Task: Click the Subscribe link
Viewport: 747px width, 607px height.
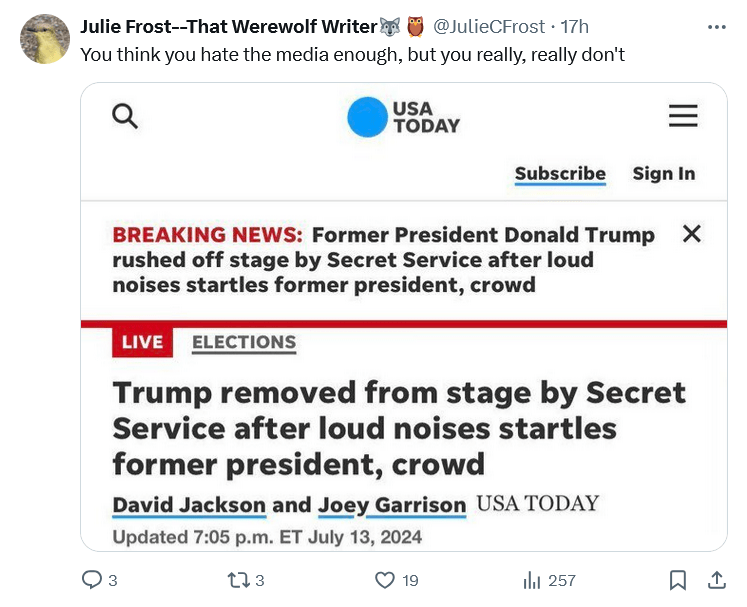Action: tap(560, 173)
